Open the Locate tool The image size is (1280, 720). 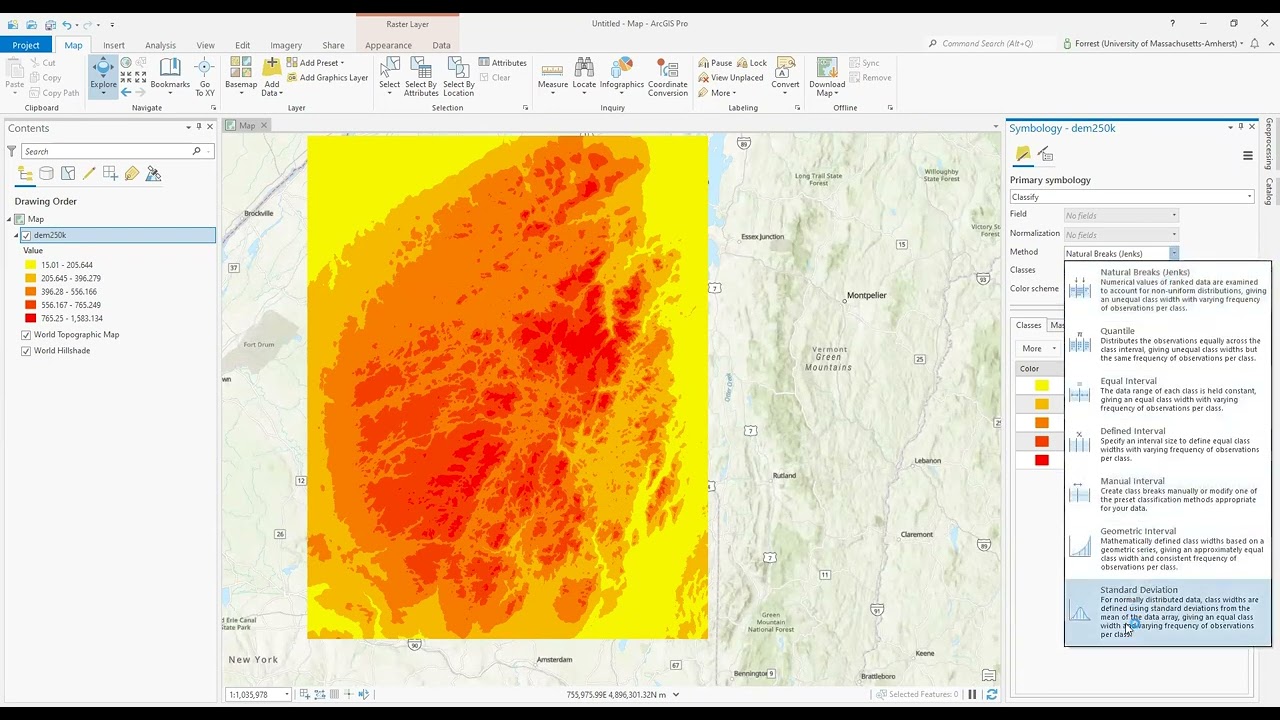(x=584, y=74)
